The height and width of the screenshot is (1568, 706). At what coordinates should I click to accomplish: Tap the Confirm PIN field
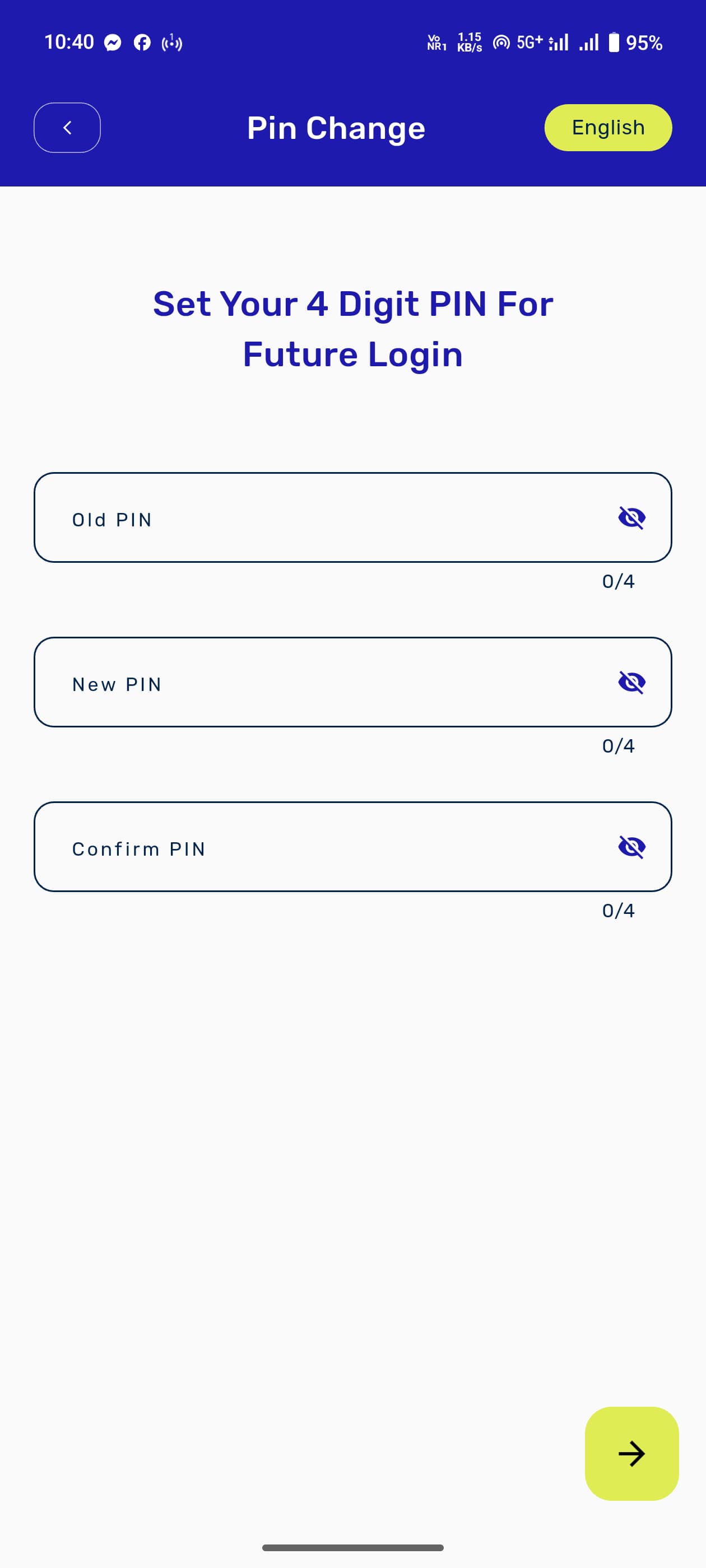click(x=352, y=846)
